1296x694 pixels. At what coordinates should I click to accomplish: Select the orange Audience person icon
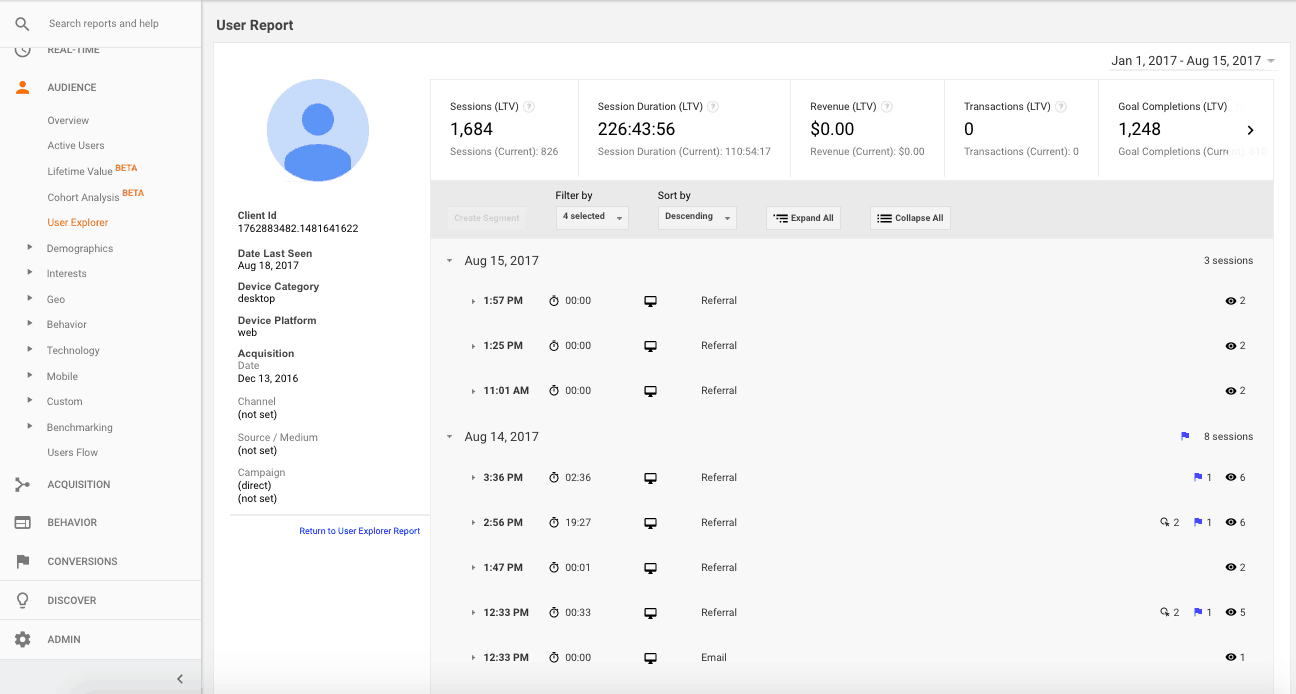(x=20, y=87)
